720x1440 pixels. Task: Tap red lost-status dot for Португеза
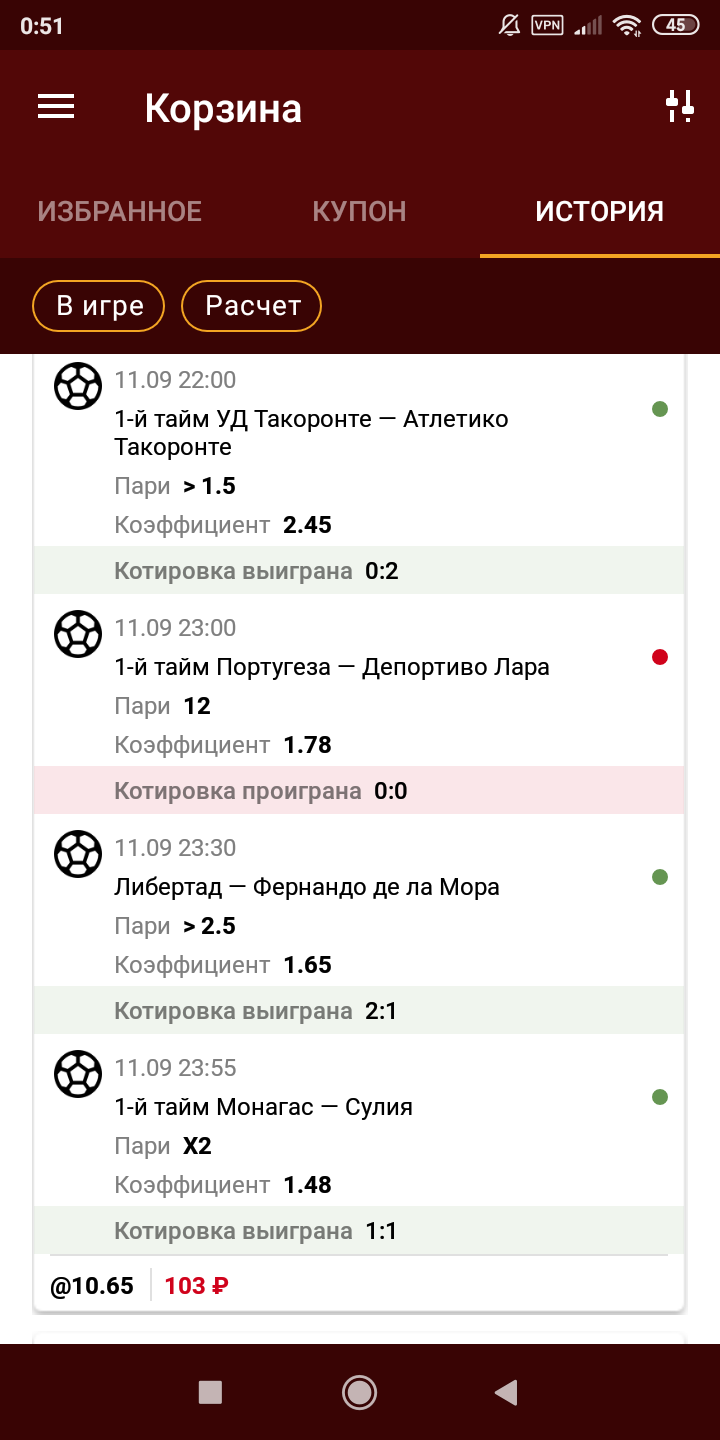(x=660, y=657)
